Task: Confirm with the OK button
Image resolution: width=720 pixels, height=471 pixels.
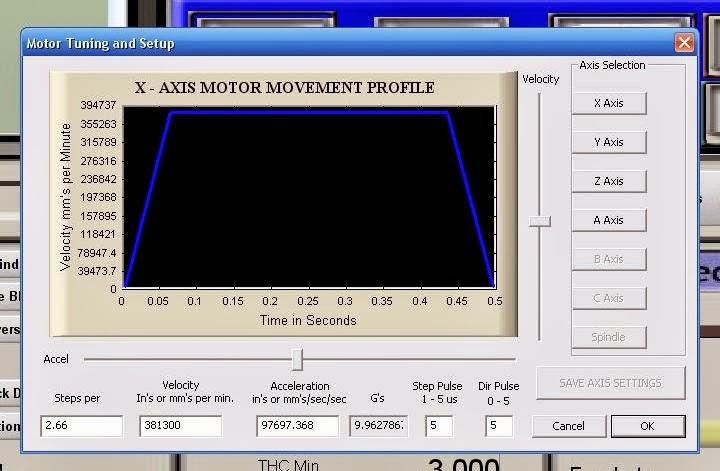Action: click(648, 426)
